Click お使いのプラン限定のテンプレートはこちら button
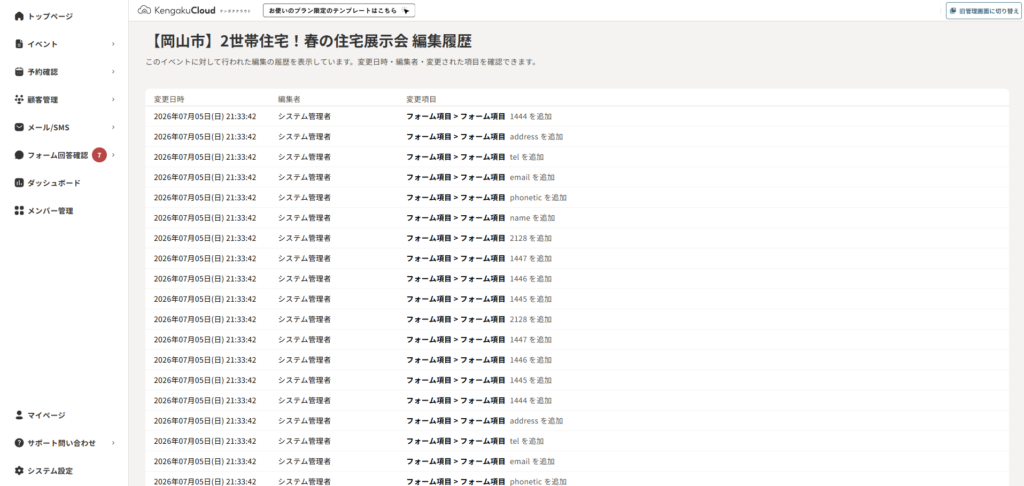1024x486 pixels. (339, 11)
